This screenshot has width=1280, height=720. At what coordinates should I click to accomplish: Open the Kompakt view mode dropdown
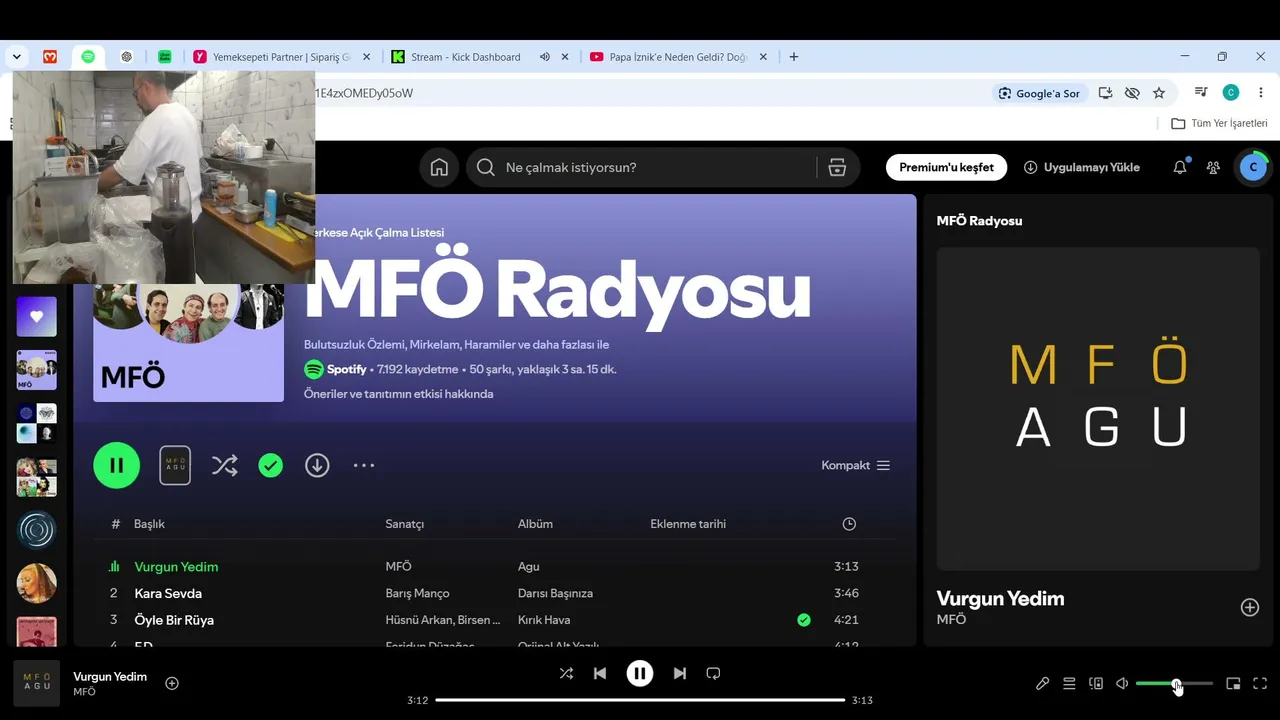[x=856, y=465]
